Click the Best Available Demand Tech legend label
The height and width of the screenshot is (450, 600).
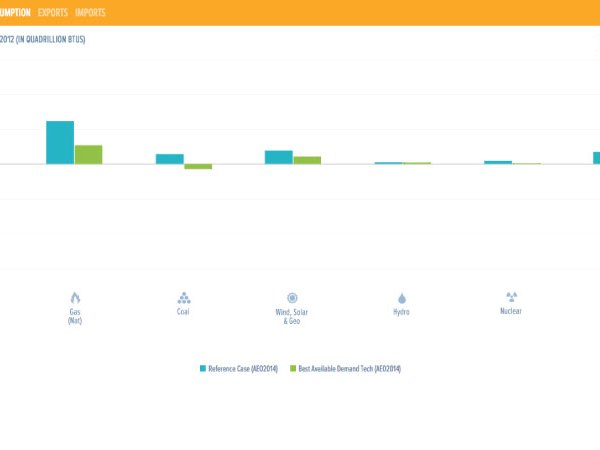click(349, 368)
